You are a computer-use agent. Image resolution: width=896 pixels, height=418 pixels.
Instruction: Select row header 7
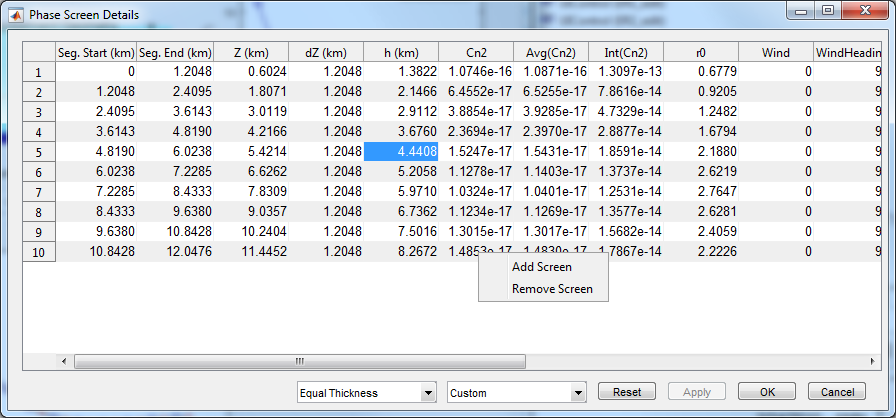[39, 192]
